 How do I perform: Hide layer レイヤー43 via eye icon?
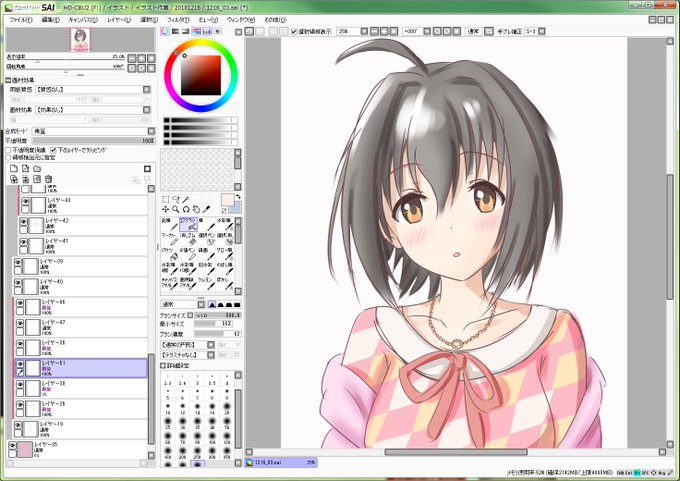click(25, 201)
